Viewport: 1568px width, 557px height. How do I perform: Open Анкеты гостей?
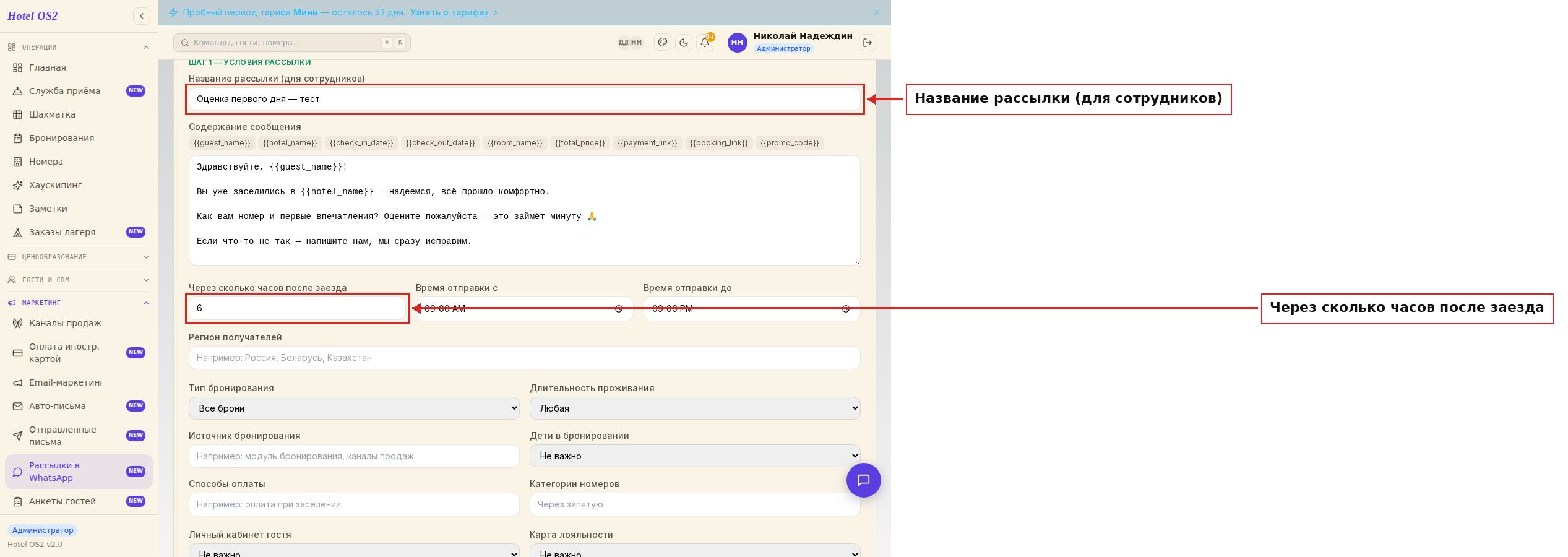pyautogui.click(x=79, y=501)
